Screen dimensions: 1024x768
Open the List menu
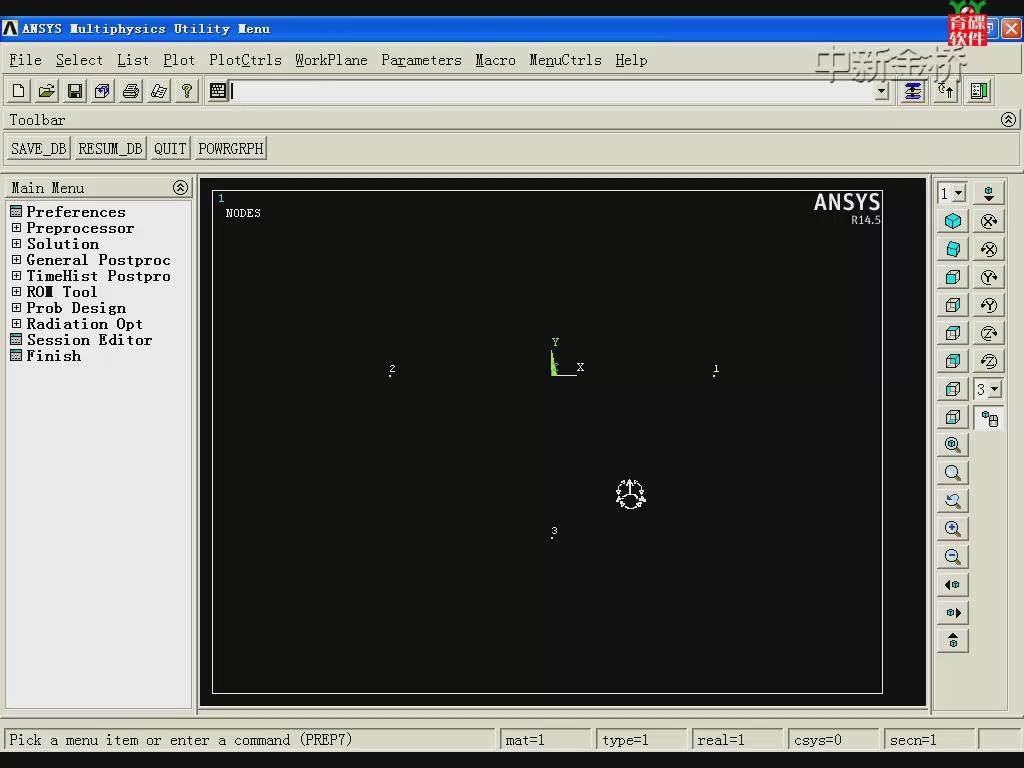point(133,60)
